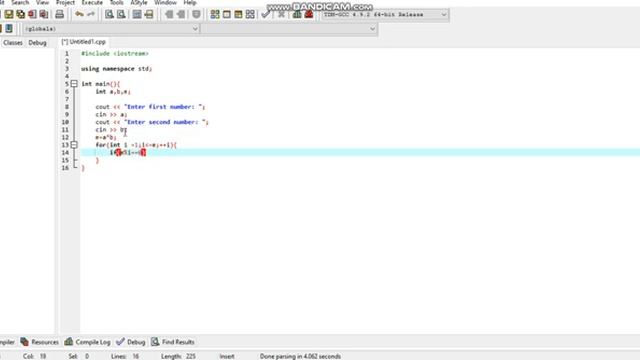
Task: Click the Save file toolbar icon
Action: click(x=9, y=15)
